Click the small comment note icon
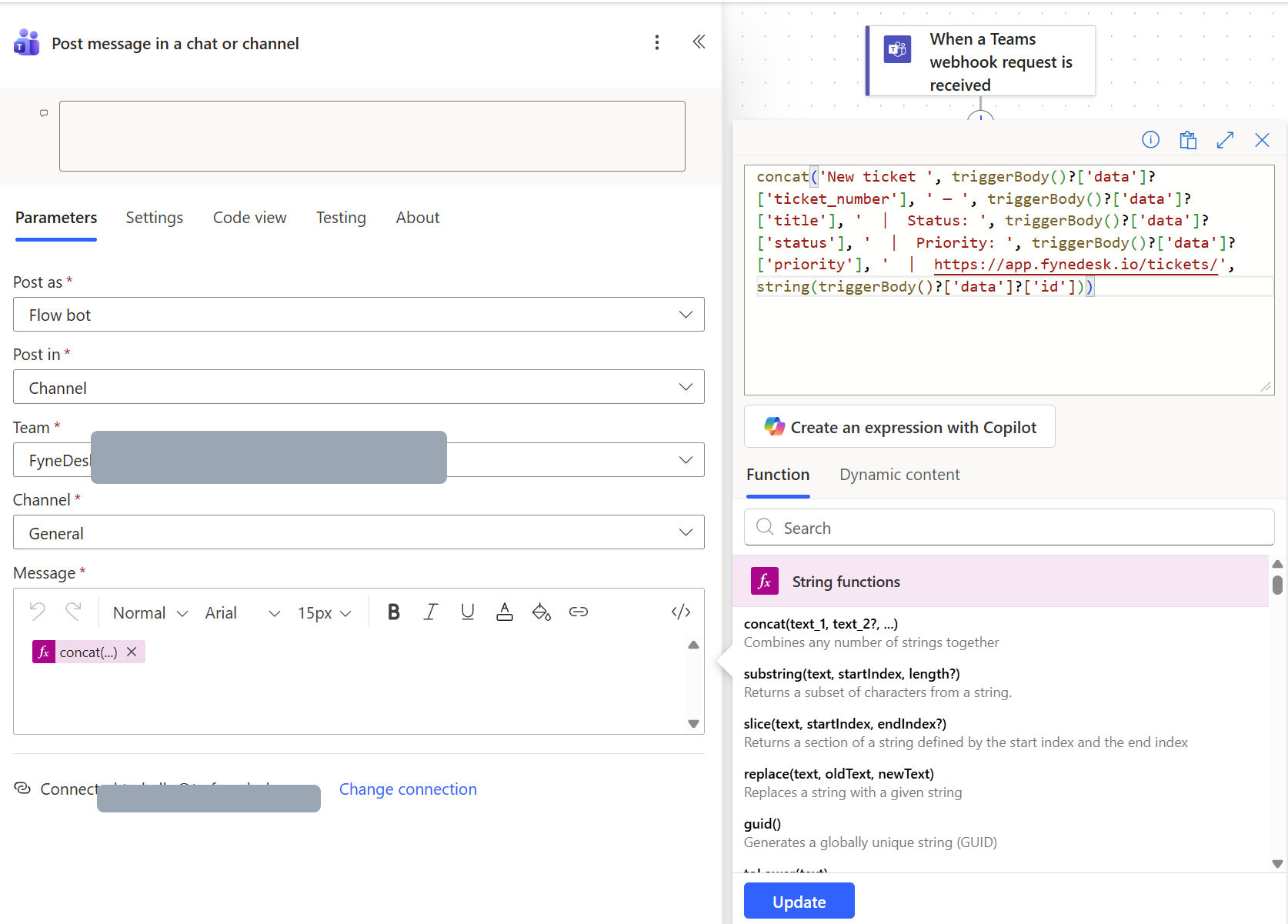1288x924 pixels. (x=44, y=113)
